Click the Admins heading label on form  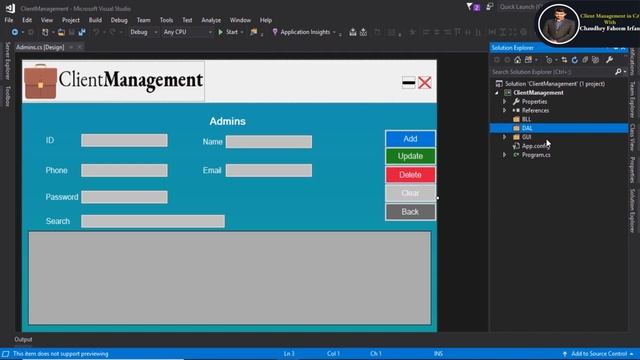click(x=227, y=121)
